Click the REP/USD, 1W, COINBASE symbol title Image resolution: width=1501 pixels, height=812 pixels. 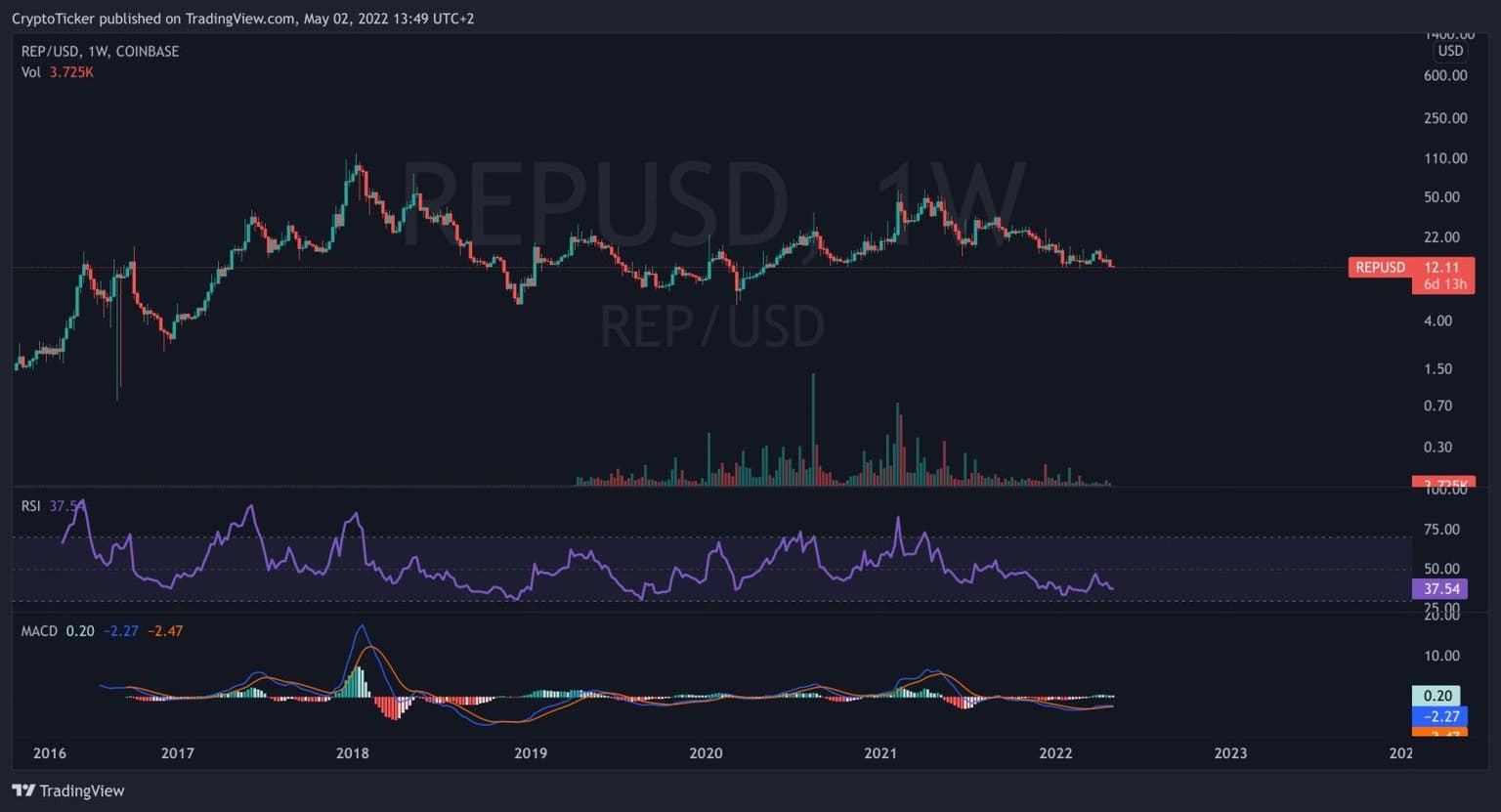pos(100,51)
